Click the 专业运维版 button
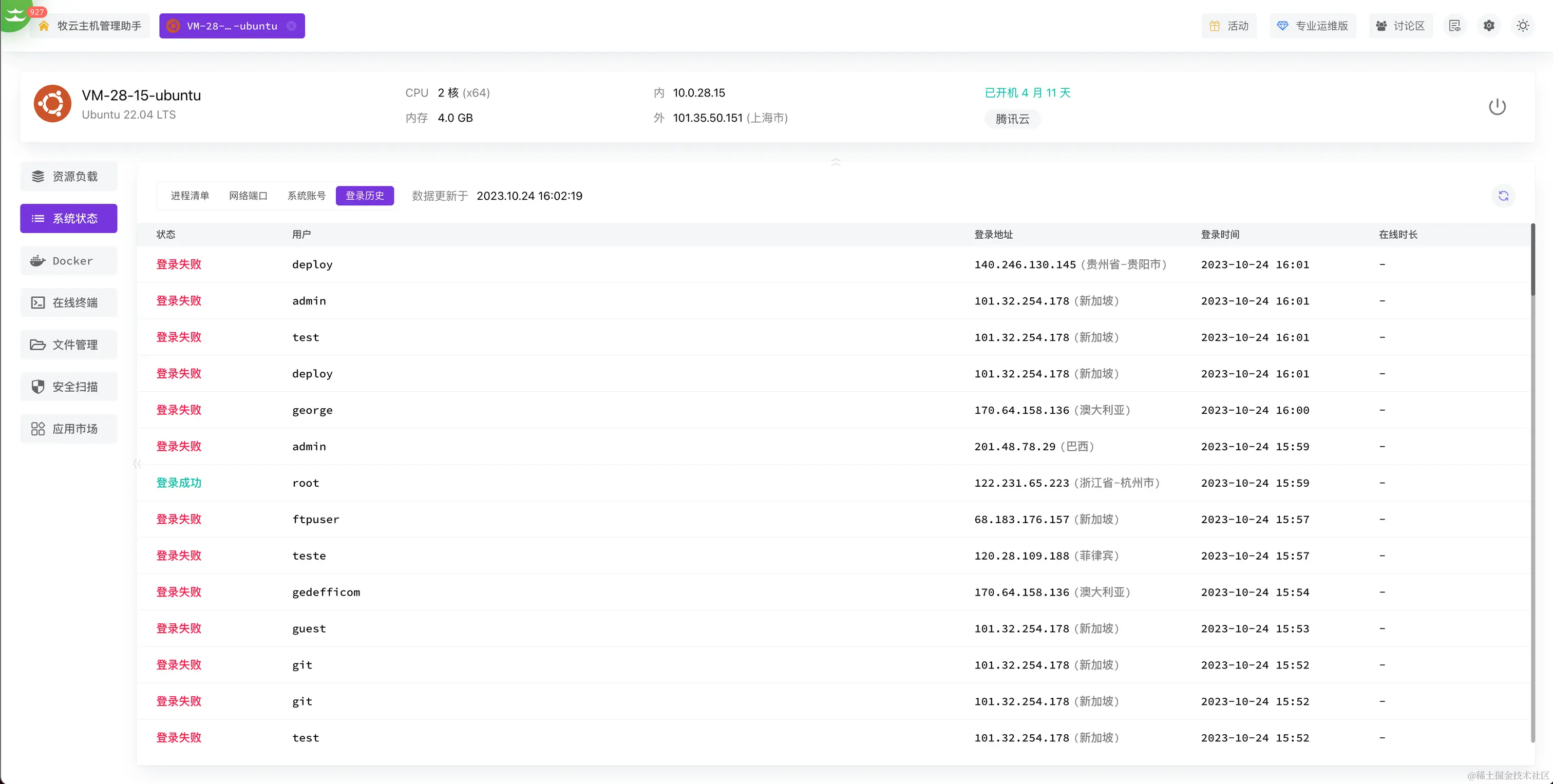Image resolution: width=1553 pixels, height=784 pixels. coord(1313,26)
